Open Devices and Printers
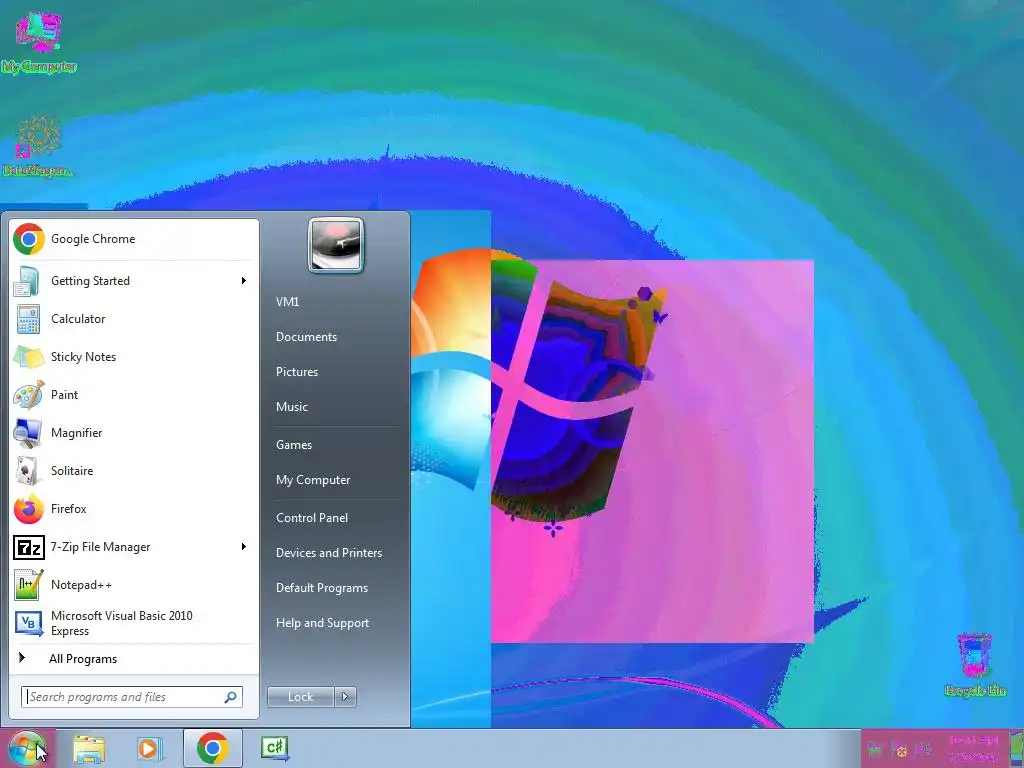This screenshot has height=768, width=1024. 329,553
